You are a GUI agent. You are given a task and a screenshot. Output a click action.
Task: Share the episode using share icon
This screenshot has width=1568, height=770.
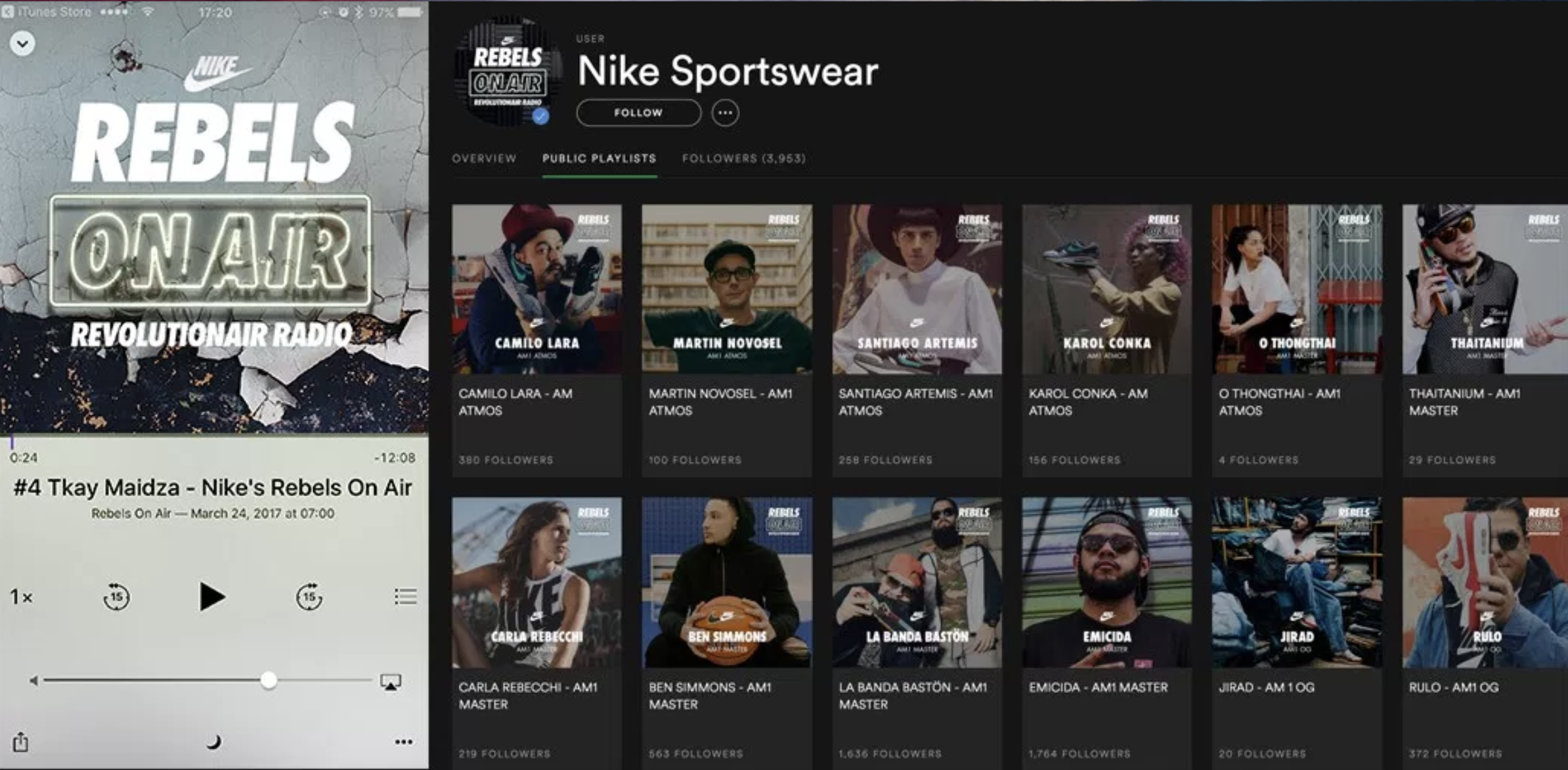[x=20, y=741]
